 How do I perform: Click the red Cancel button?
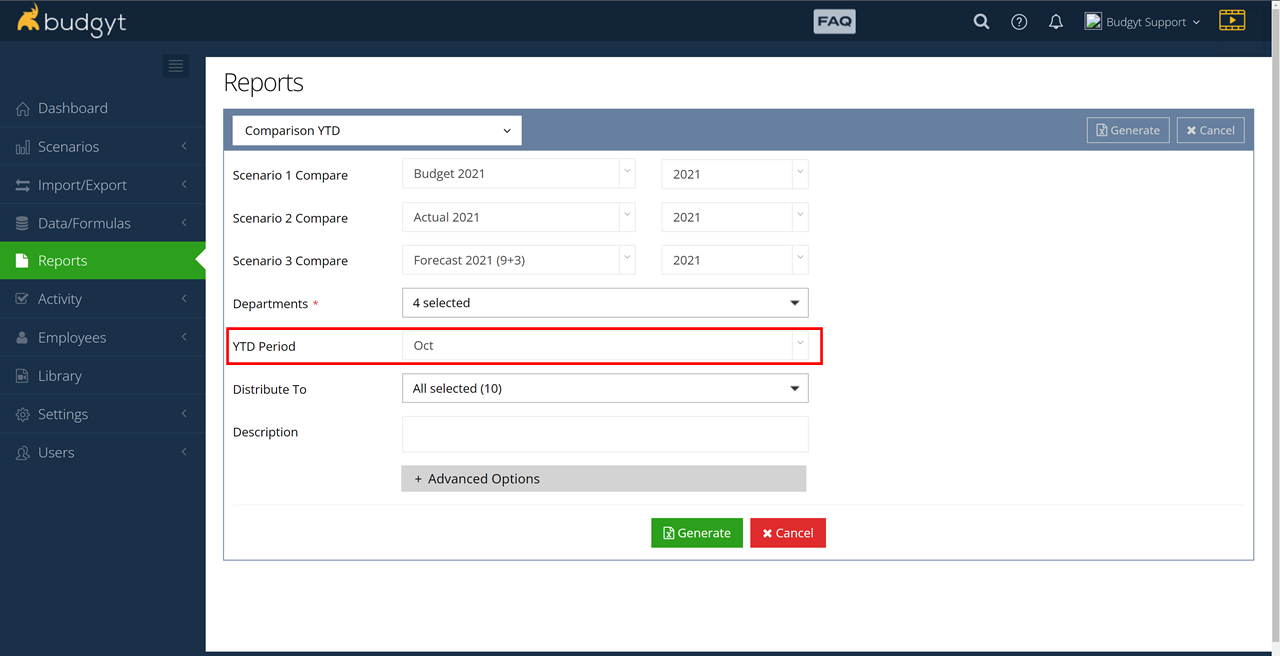[787, 533]
